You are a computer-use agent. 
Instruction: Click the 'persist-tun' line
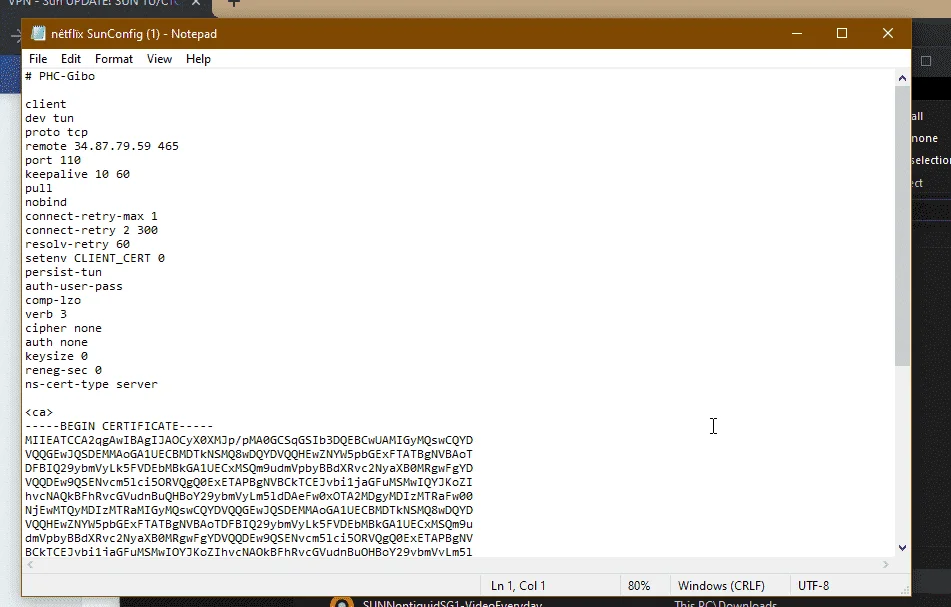(x=64, y=272)
